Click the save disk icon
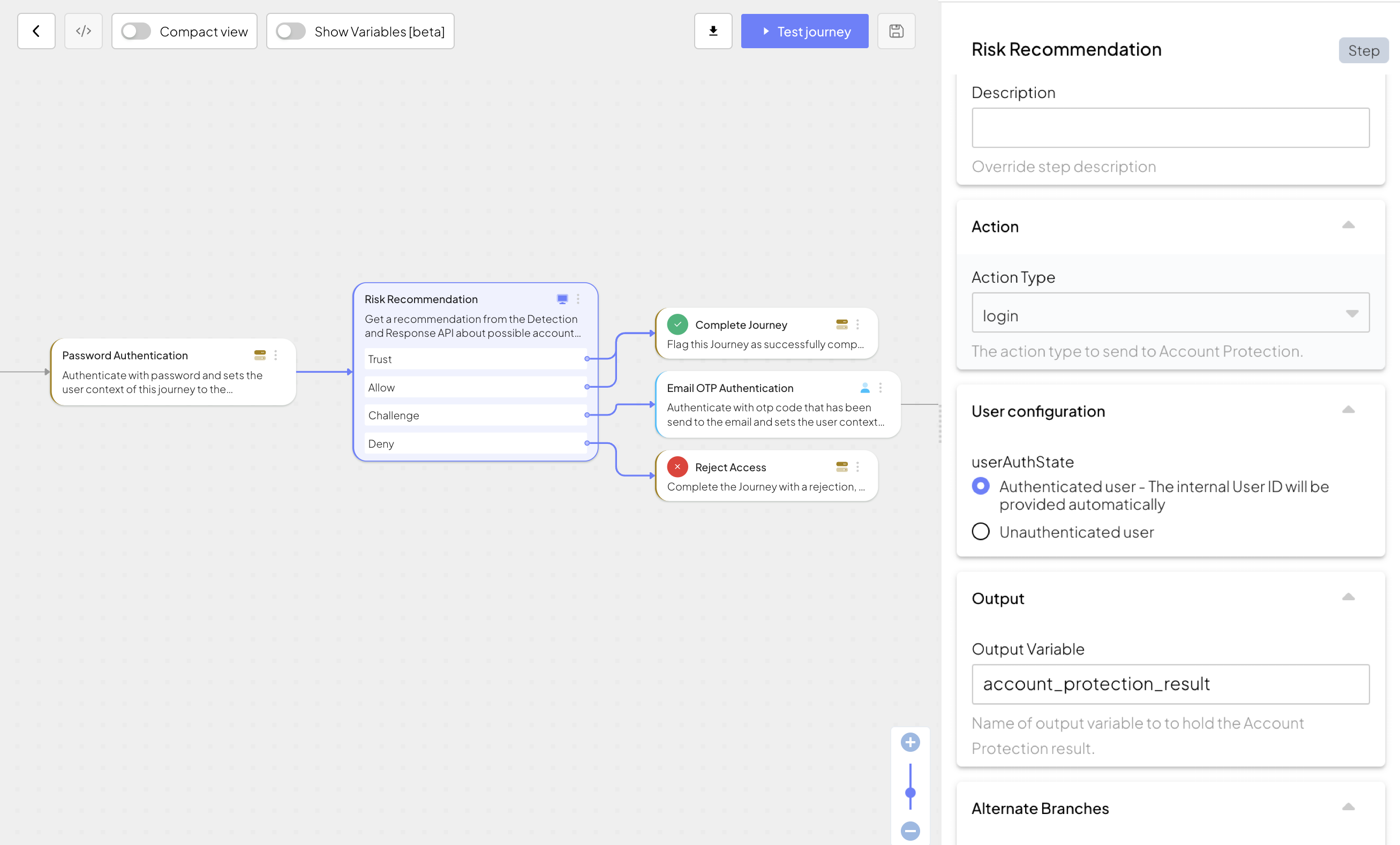This screenshot has width=1400, height=845. [896, 31]
